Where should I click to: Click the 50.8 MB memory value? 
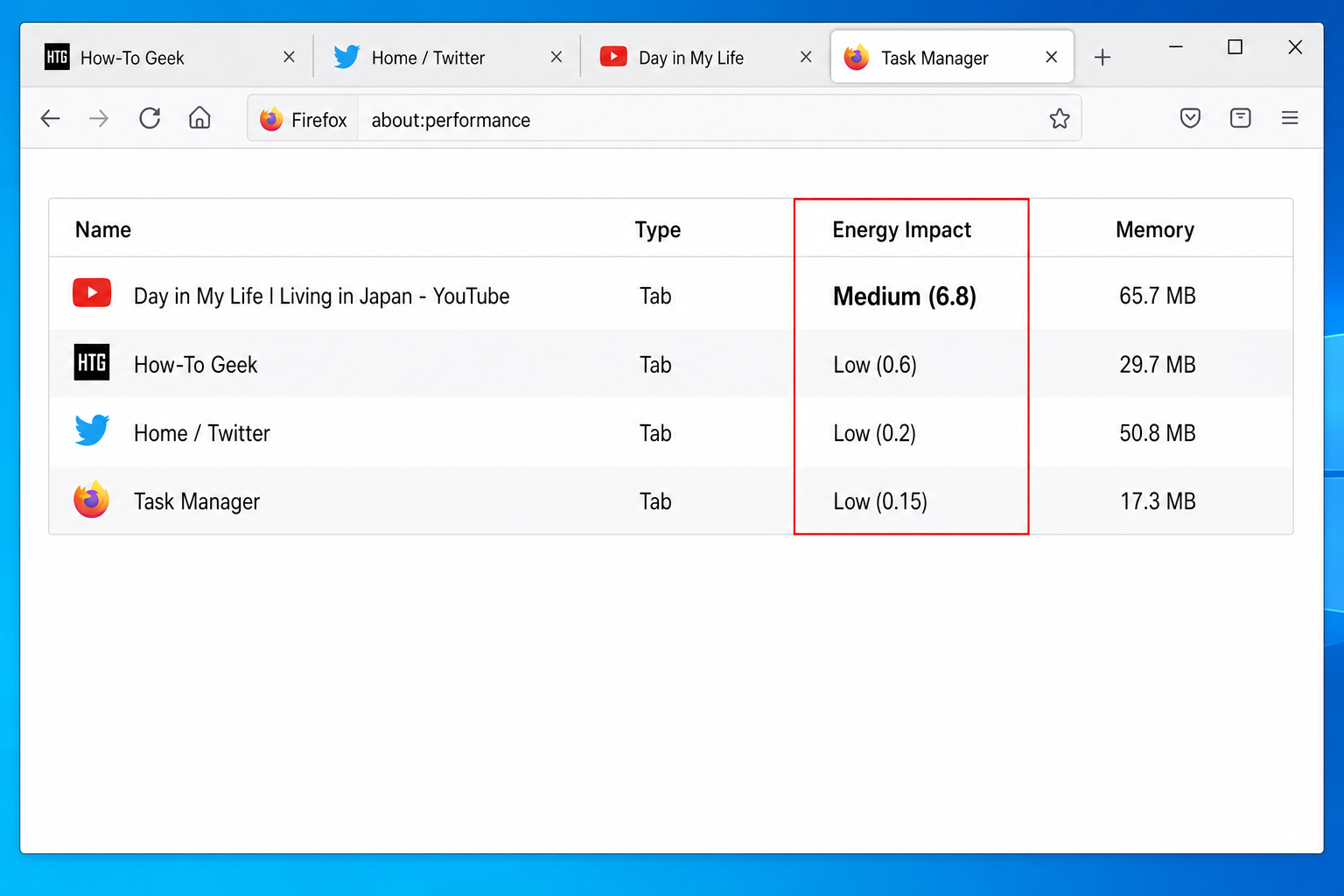1158,433
